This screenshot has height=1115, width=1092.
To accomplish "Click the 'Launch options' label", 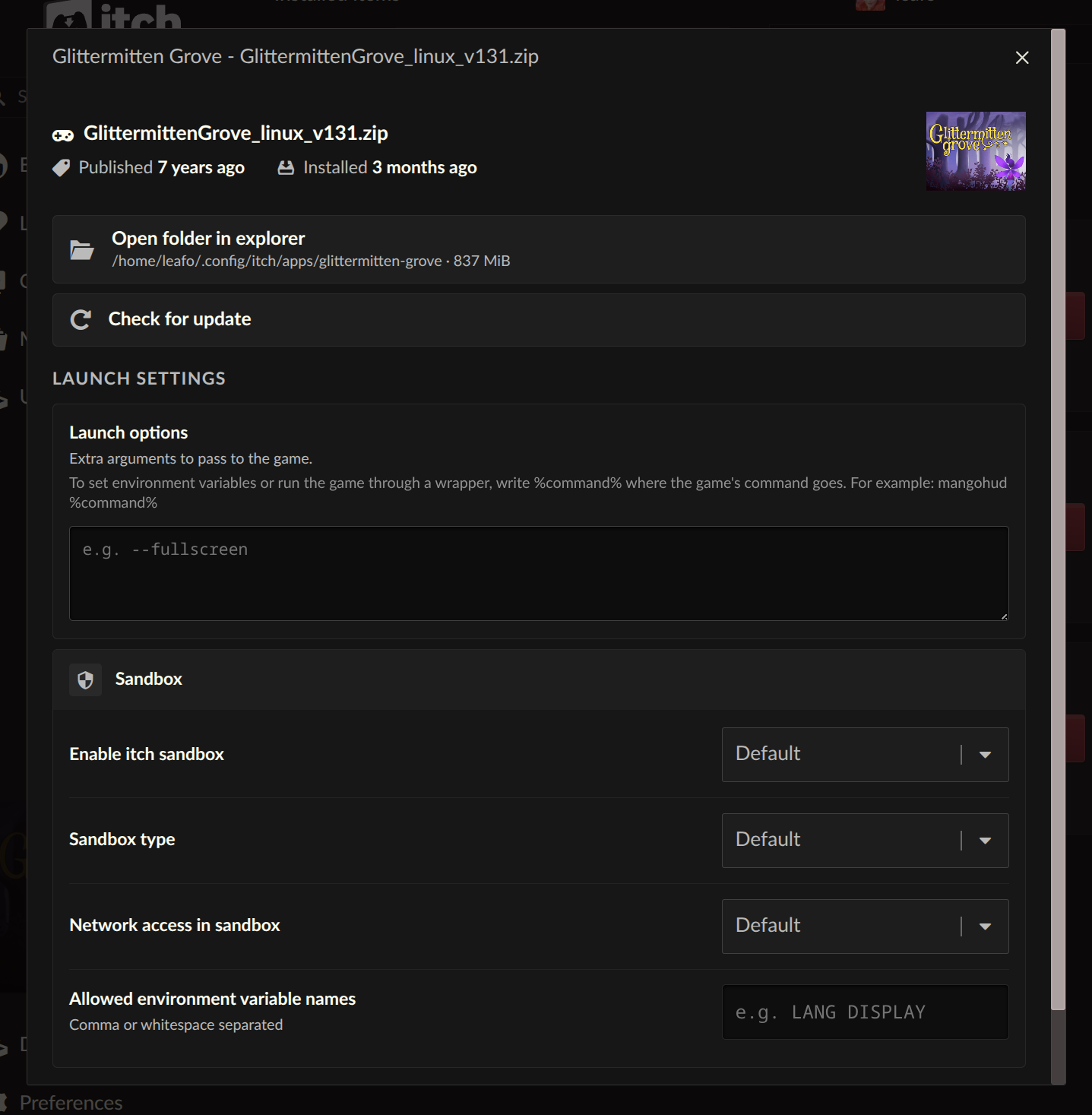I will (128, 432).
